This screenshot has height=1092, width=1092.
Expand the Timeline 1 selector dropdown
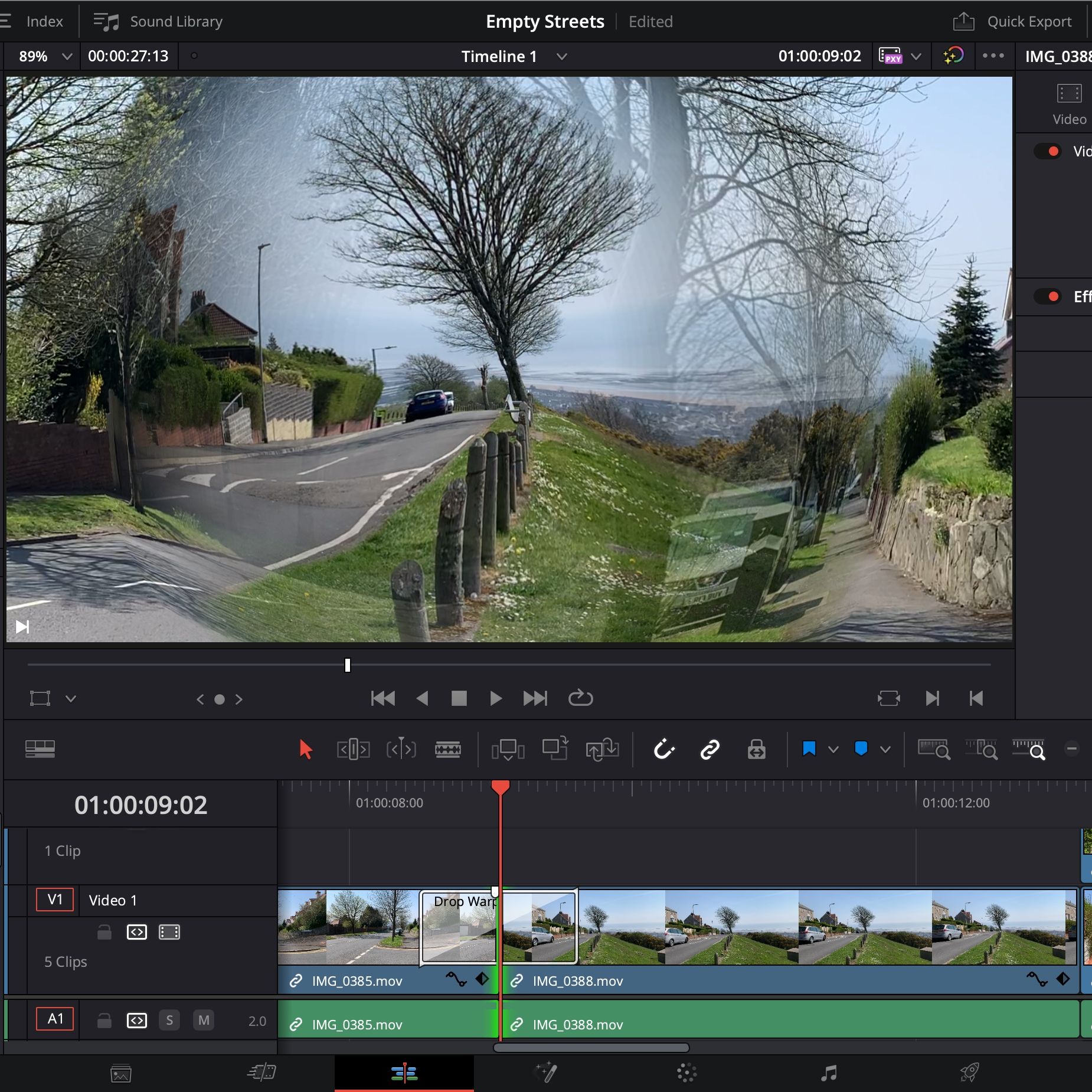click(561, 57)
